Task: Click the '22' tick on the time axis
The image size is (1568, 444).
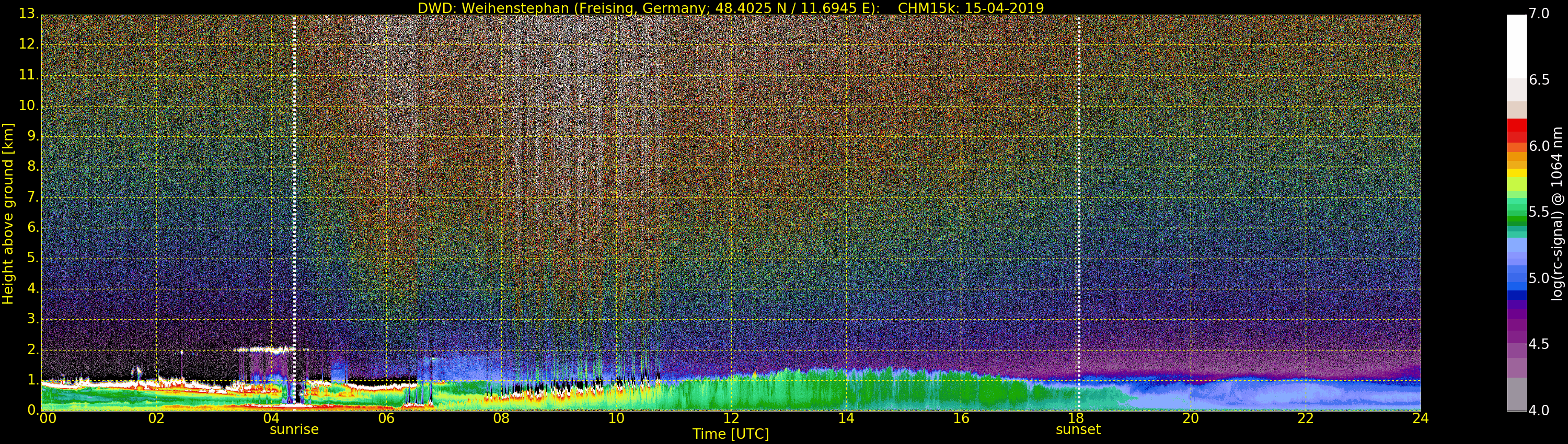Action: (1306, 418)
